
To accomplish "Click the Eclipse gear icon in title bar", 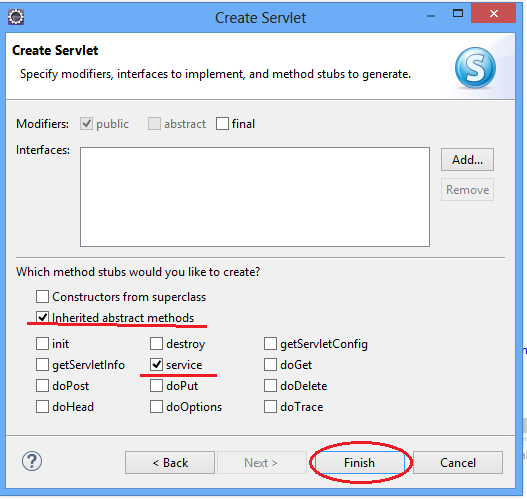I will tap(16, 17).
